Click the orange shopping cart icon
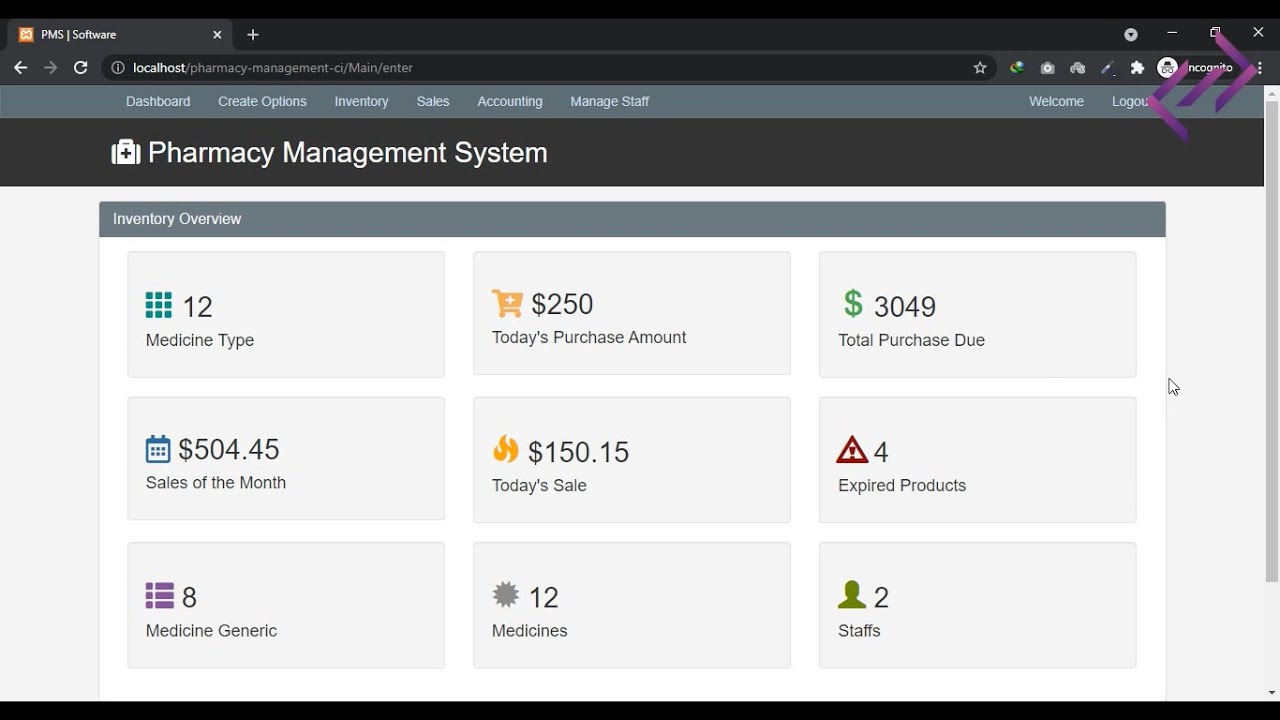This screenshot has width=1280, height=720. (507, 303)
